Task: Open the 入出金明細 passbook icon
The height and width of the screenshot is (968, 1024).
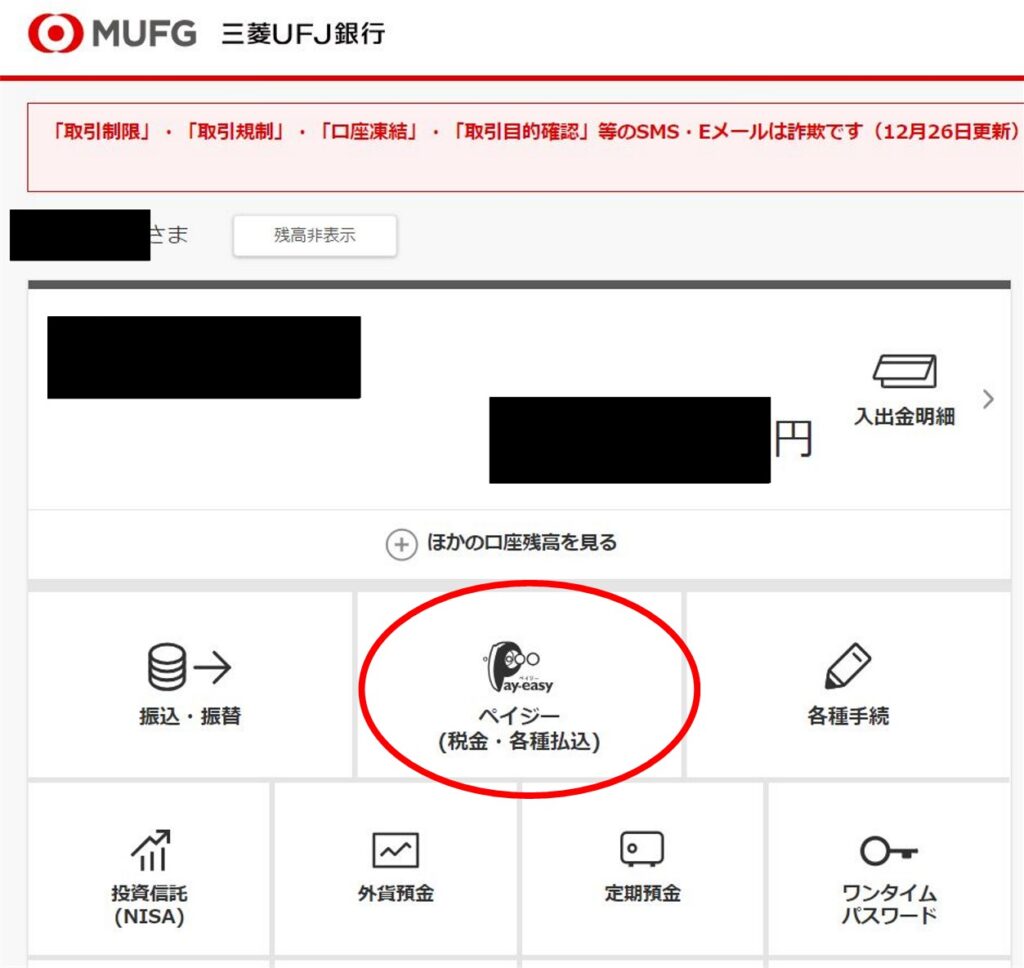Action: [x=905, y=372]
